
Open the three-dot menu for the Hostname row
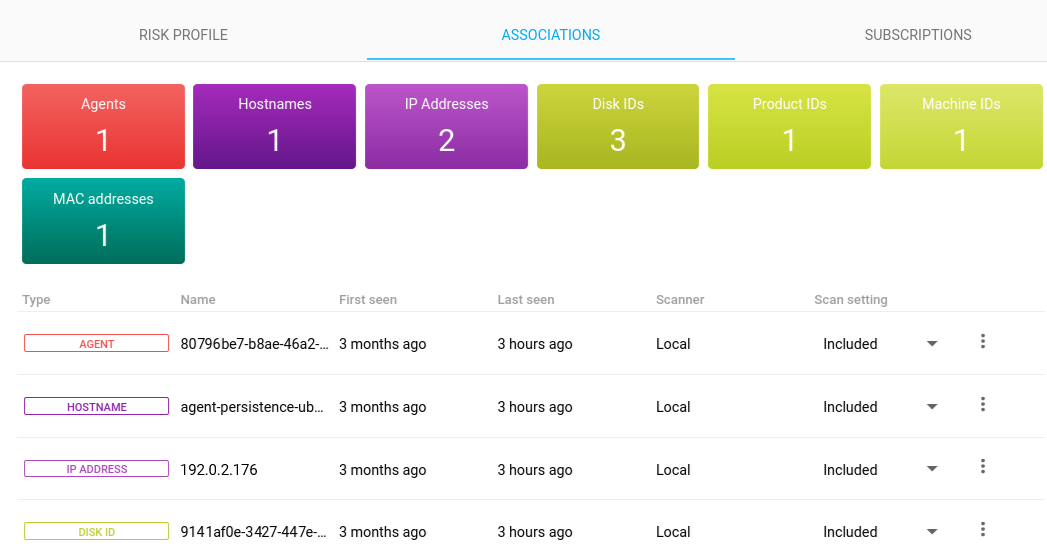983,405
